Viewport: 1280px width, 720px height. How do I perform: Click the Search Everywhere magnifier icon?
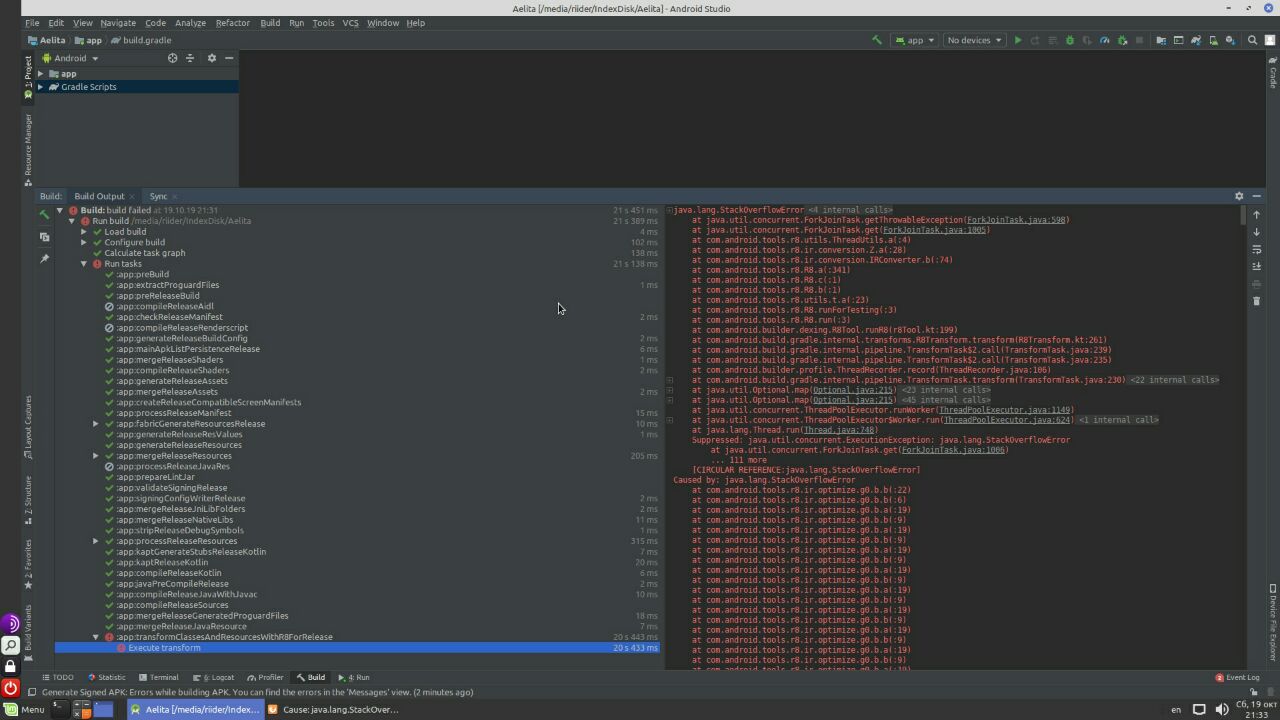coord(1252,40)
